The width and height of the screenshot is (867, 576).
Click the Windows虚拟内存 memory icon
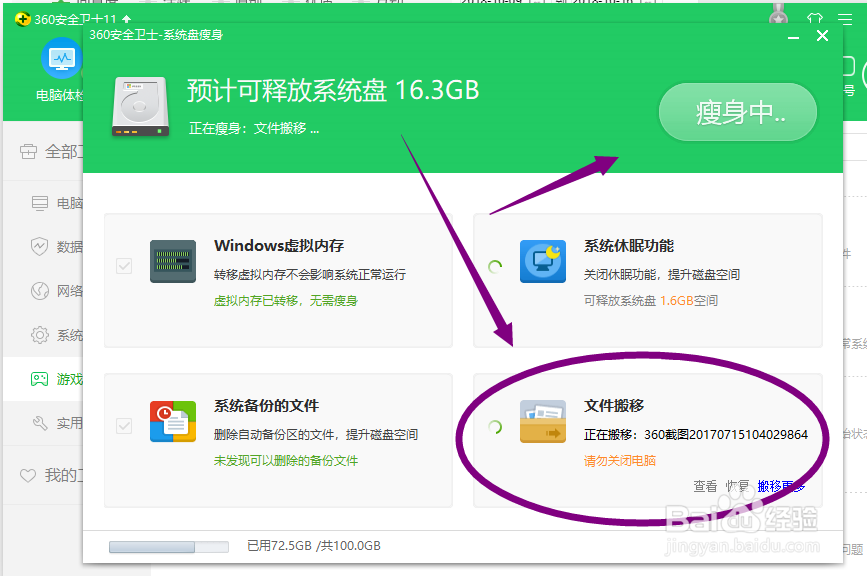tap(173, 261)
